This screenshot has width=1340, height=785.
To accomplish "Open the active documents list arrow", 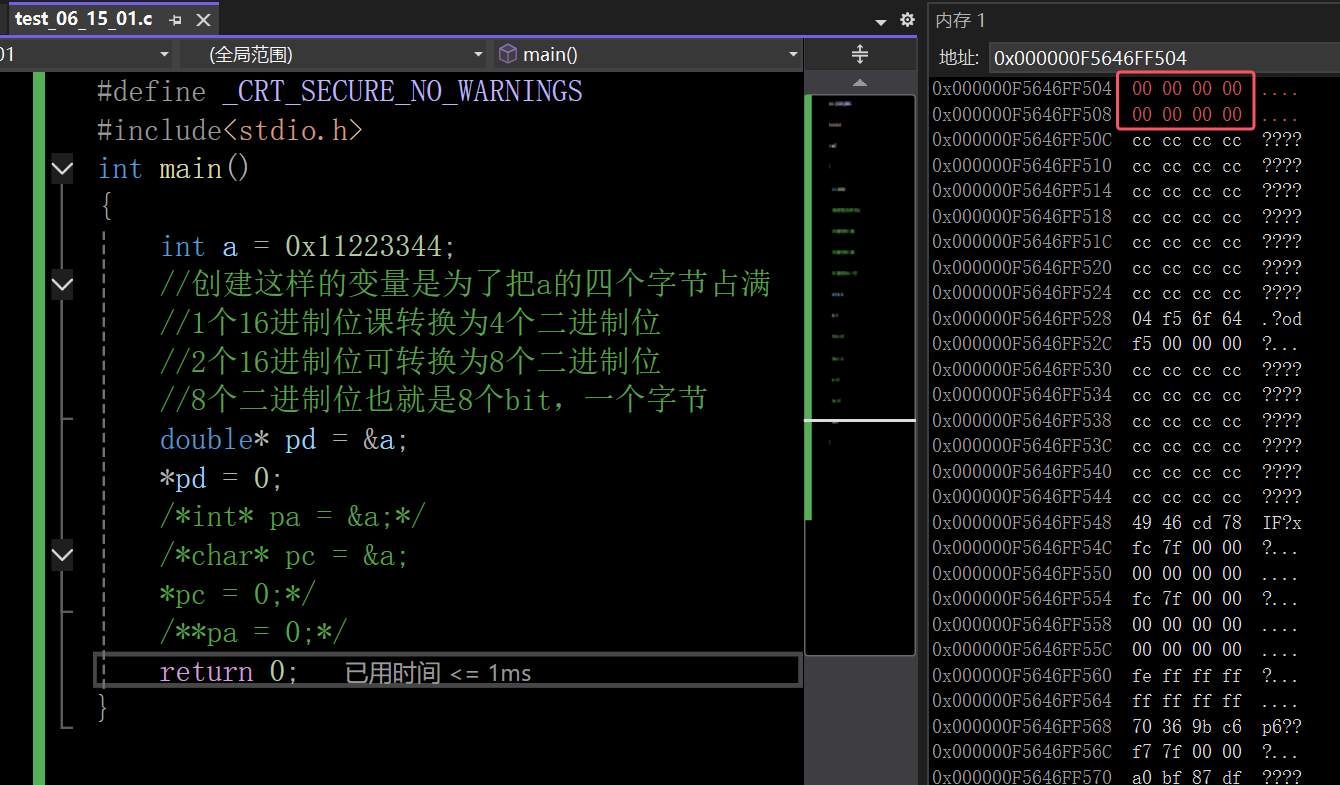I will coord(881,21).
